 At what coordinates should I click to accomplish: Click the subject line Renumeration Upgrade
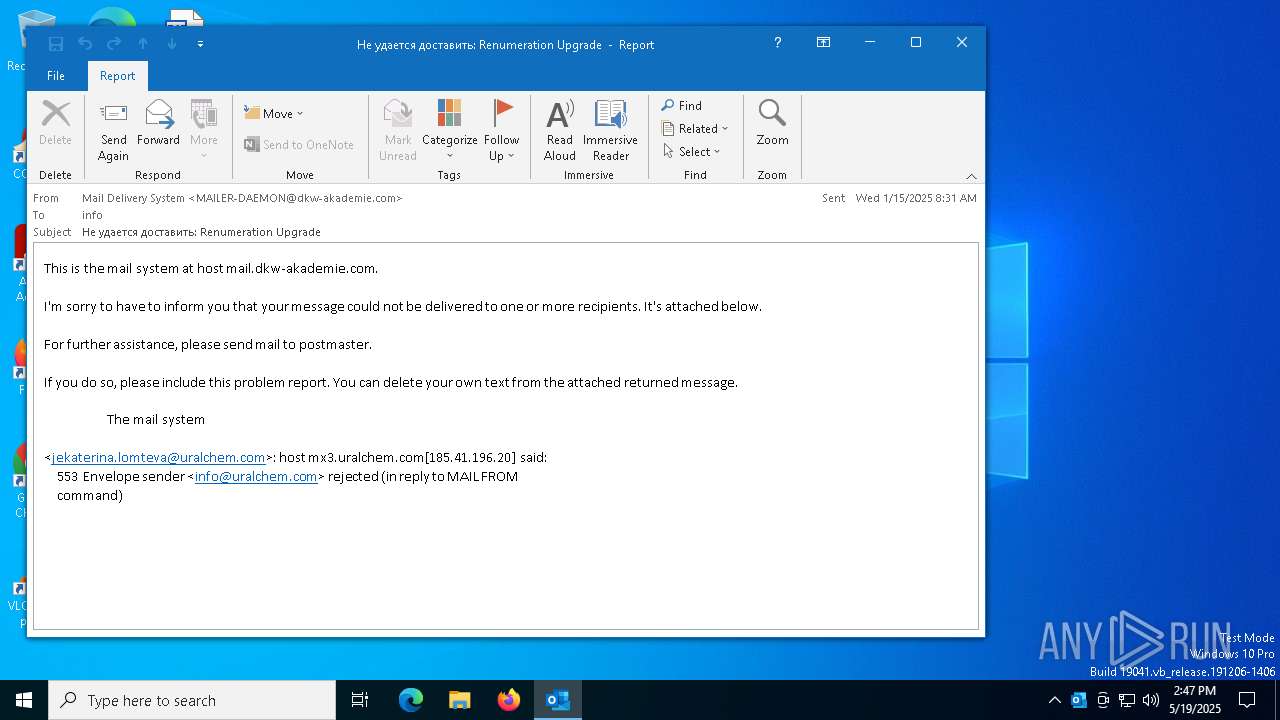[201, 232]
